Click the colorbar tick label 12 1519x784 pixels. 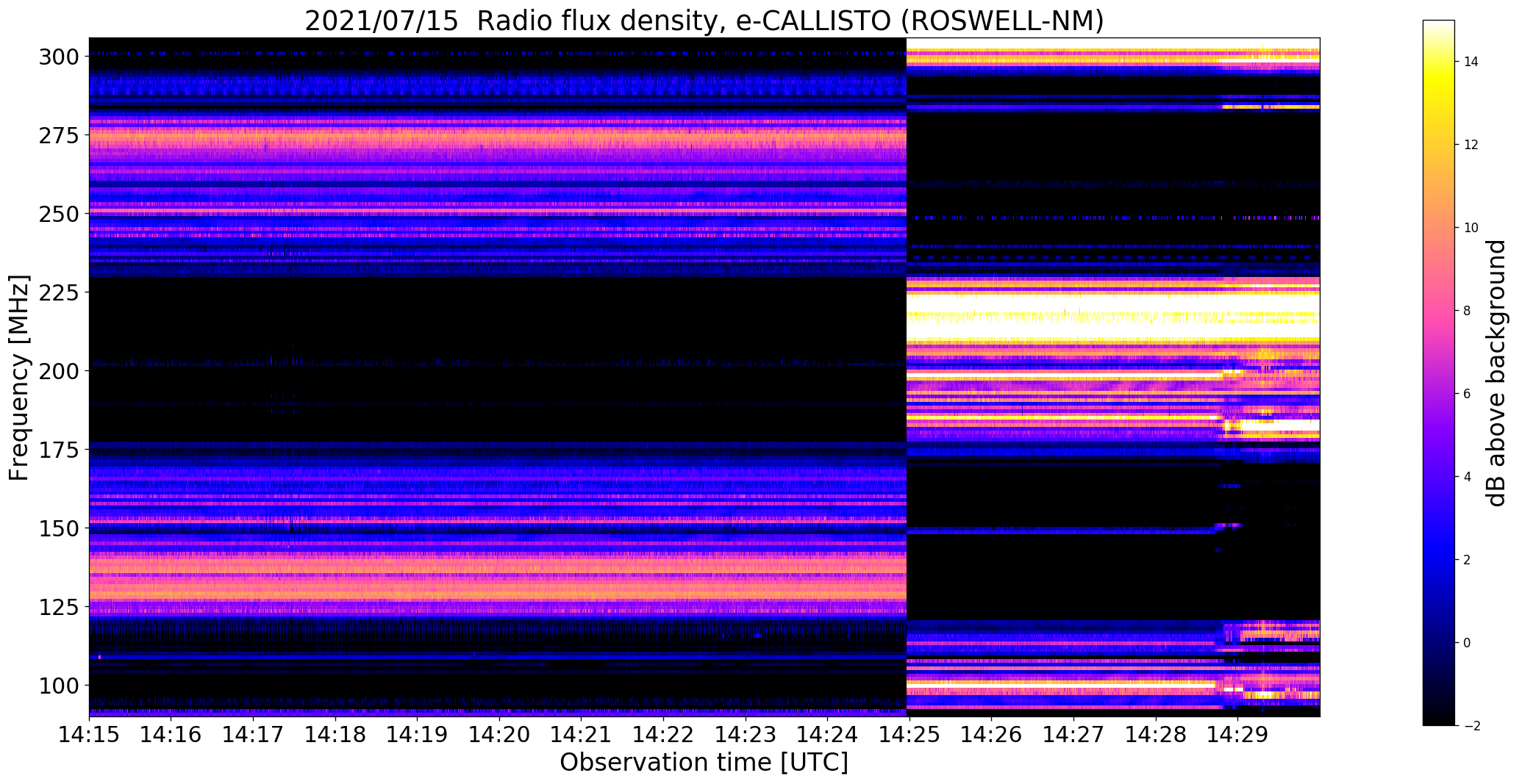(x=1471, y=145)
